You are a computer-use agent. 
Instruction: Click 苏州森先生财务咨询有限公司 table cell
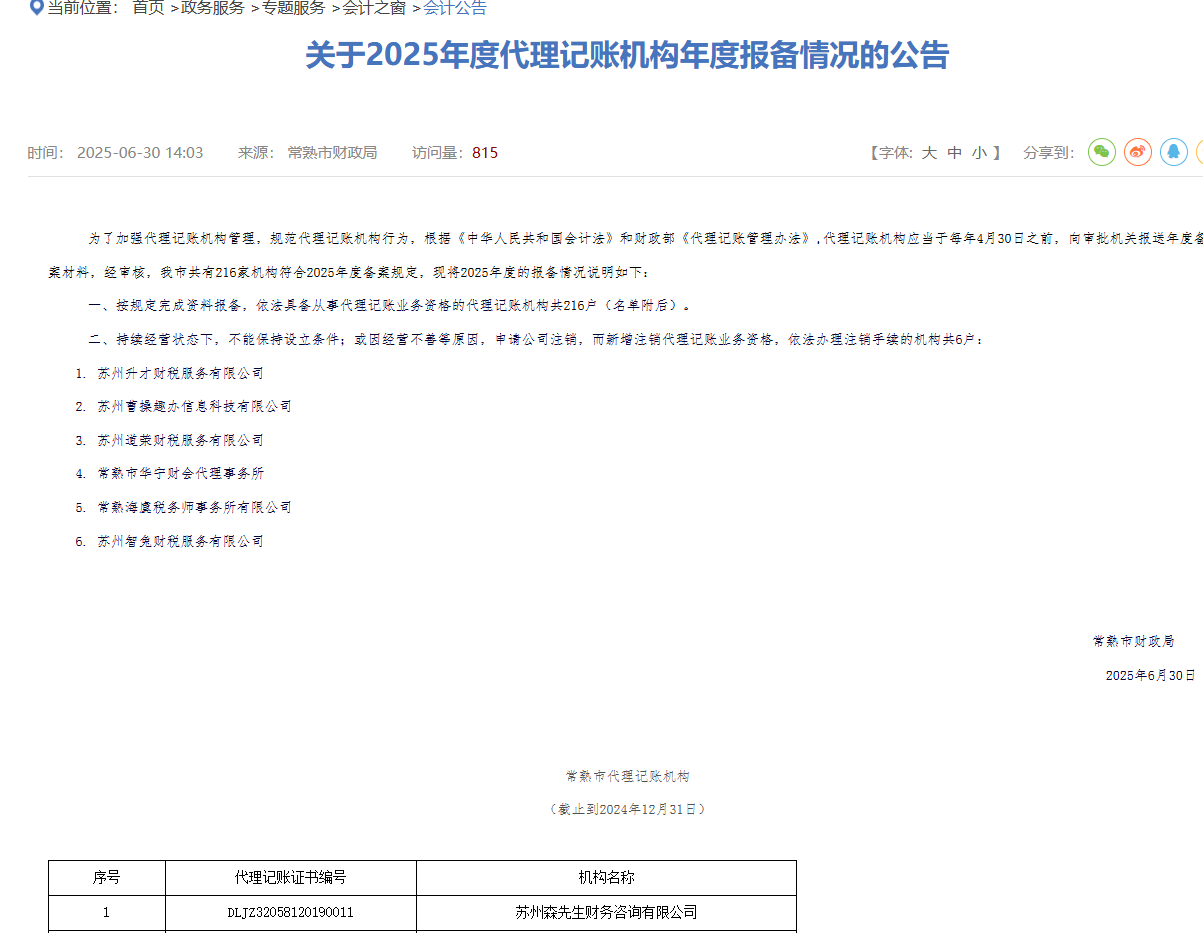click(x=607, y=912)
